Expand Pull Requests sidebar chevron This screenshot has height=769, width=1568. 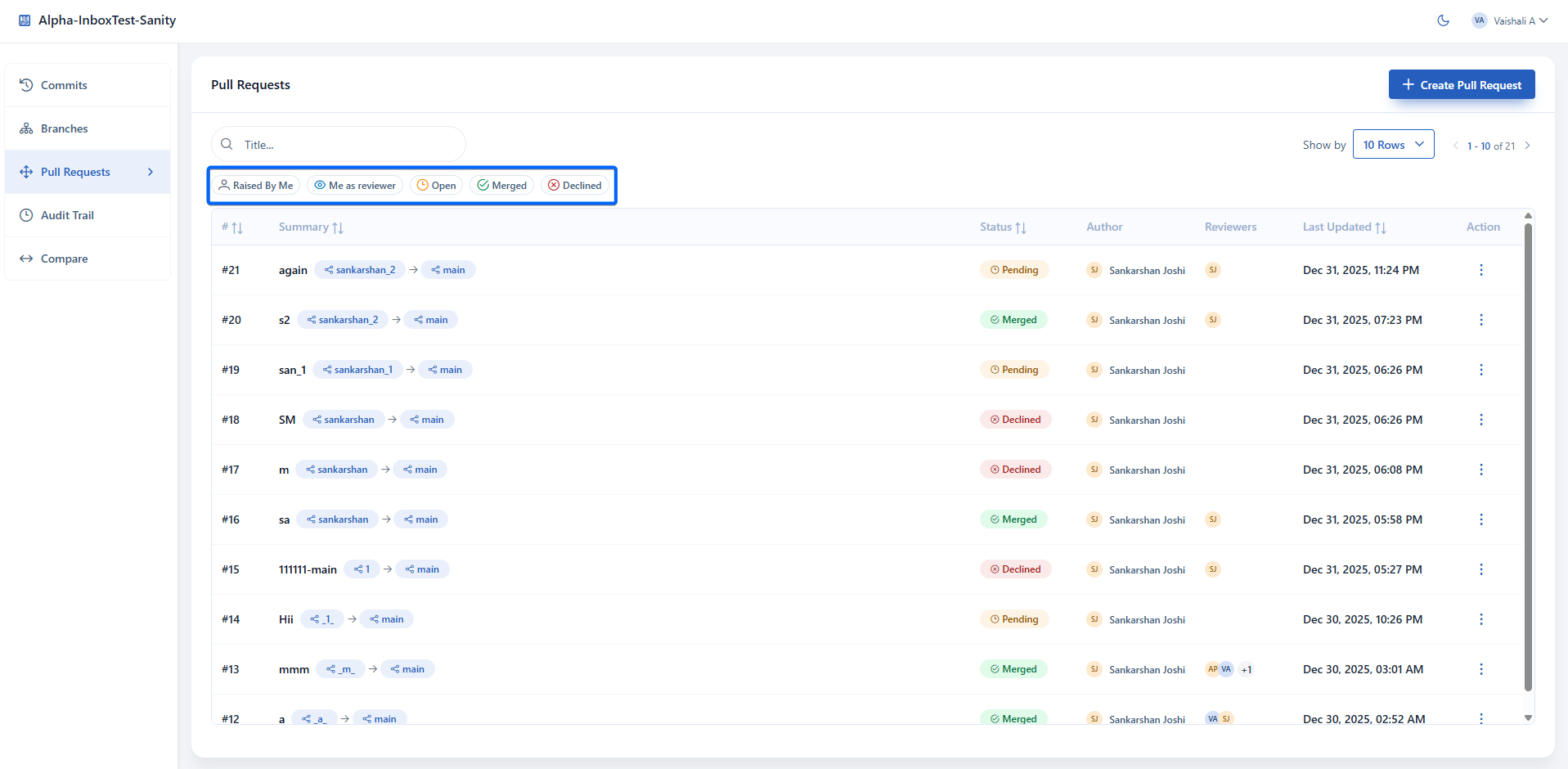151,172
